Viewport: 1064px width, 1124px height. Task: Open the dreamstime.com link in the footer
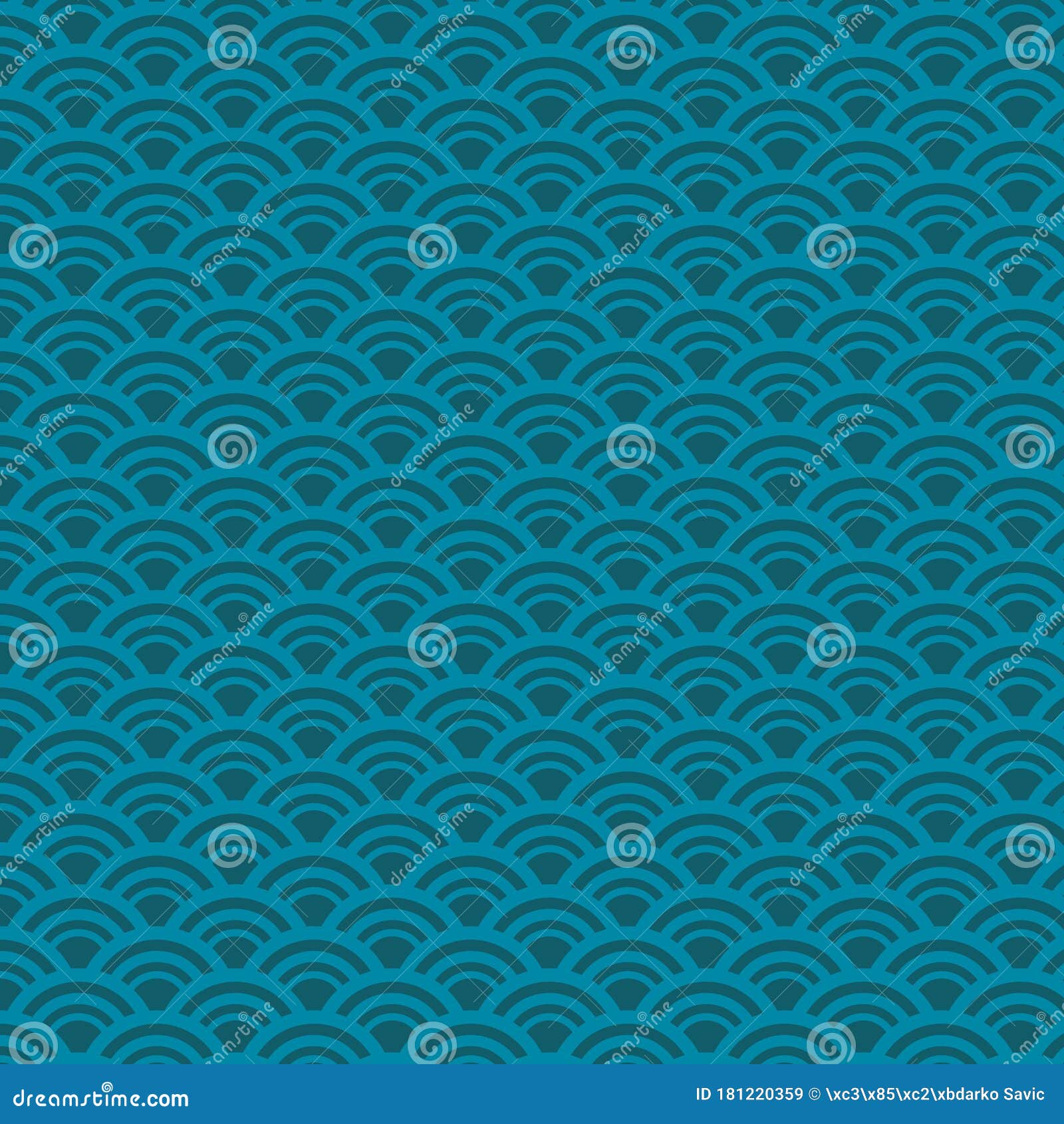(x=100, y=1100)
